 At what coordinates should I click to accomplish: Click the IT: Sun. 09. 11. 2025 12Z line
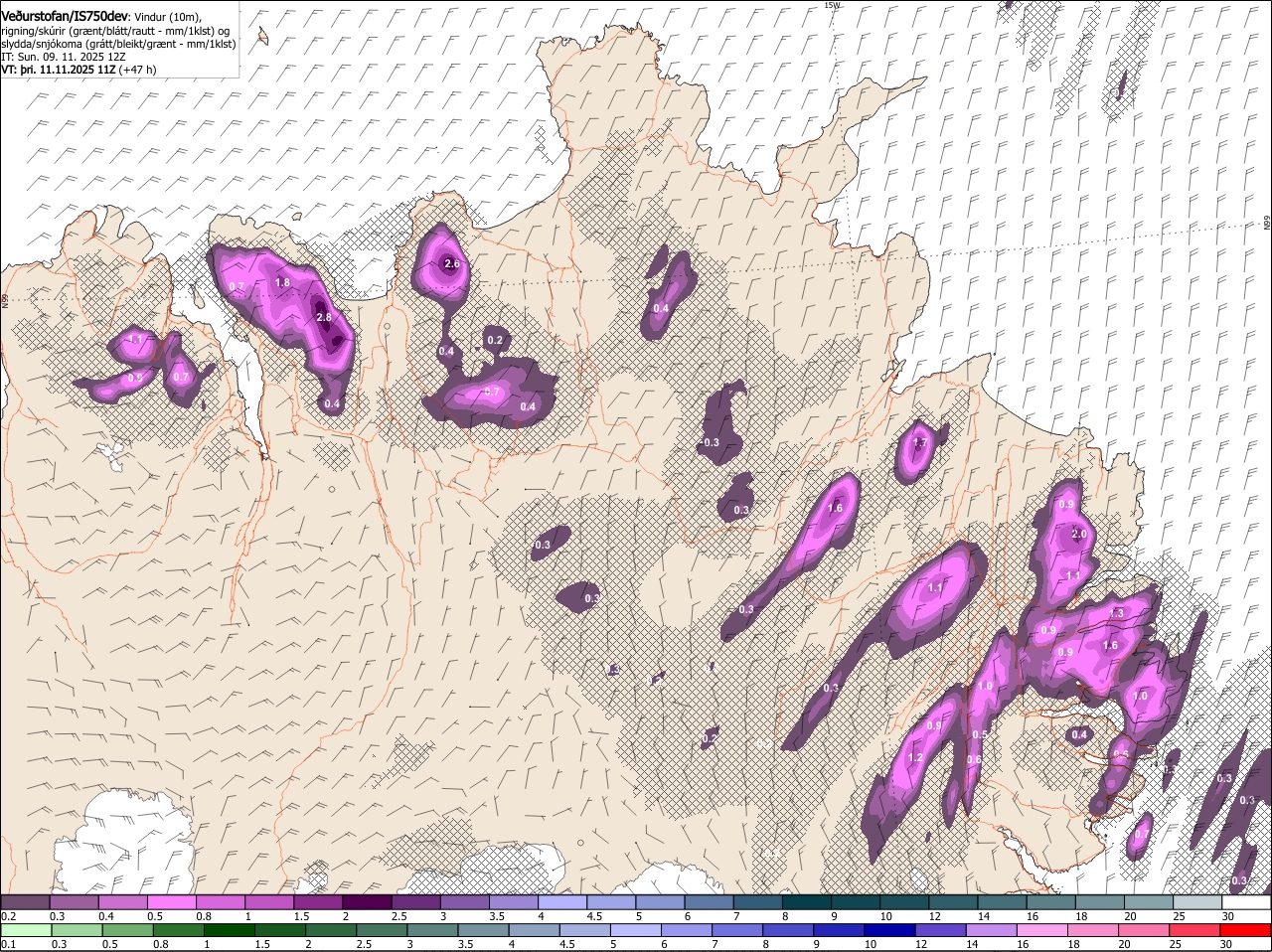tap(63, 57)
